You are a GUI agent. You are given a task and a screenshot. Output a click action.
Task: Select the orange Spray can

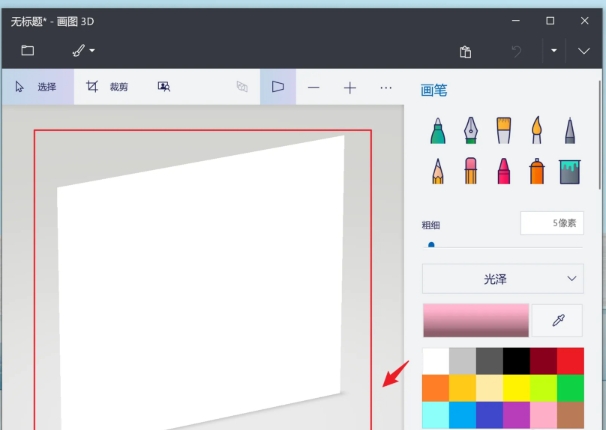click(x=537, y=171)
